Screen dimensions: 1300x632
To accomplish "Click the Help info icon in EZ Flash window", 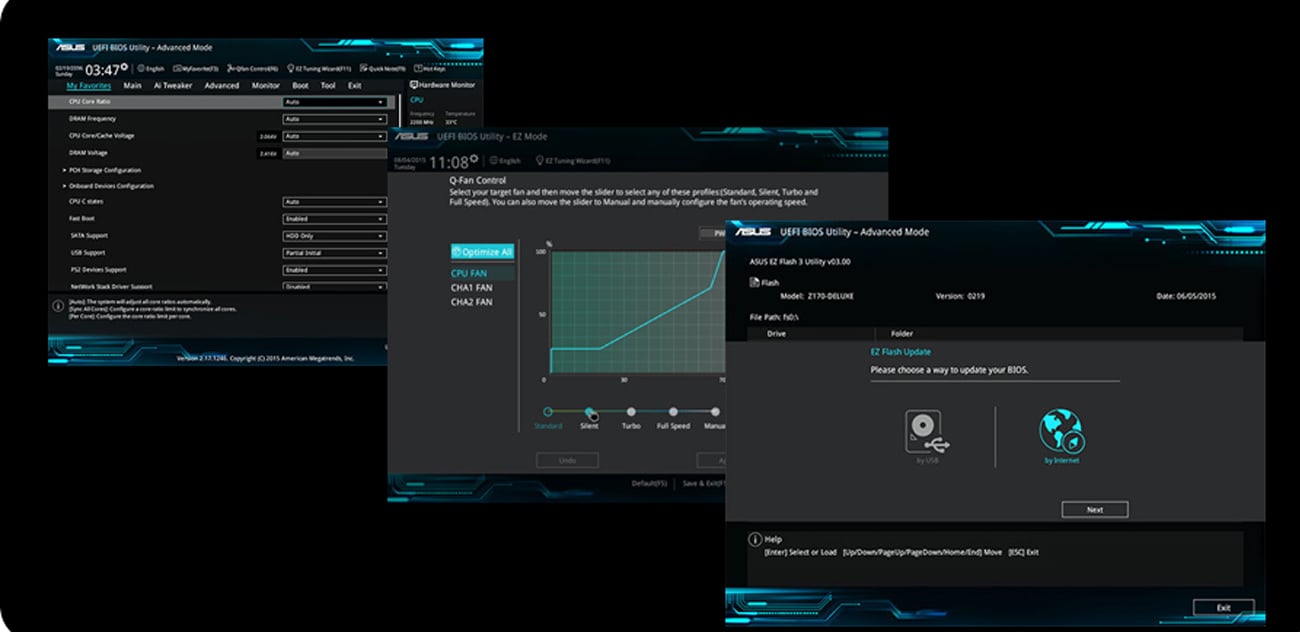I will (756, 539).
